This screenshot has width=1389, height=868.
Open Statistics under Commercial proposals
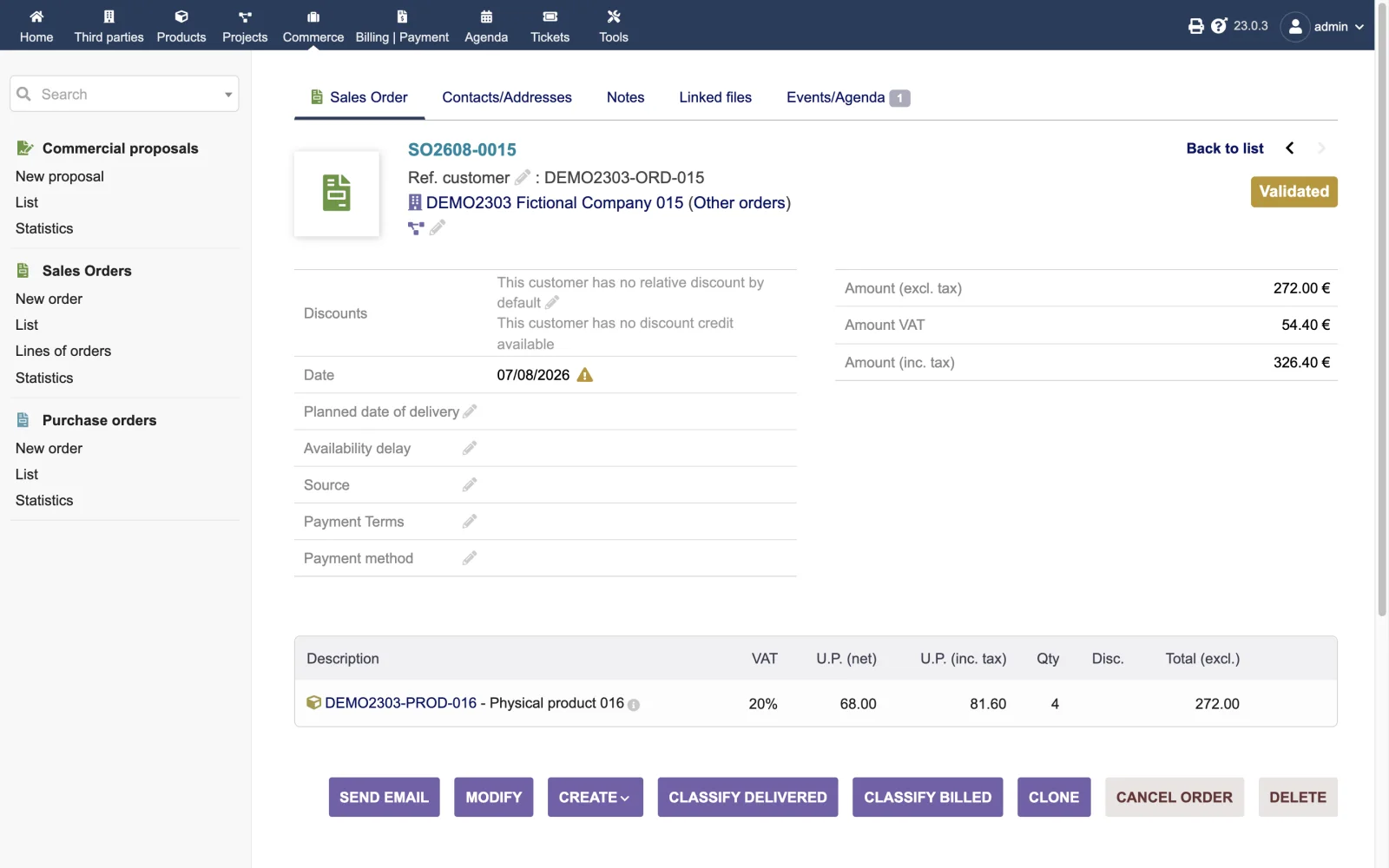pos(44,228)
